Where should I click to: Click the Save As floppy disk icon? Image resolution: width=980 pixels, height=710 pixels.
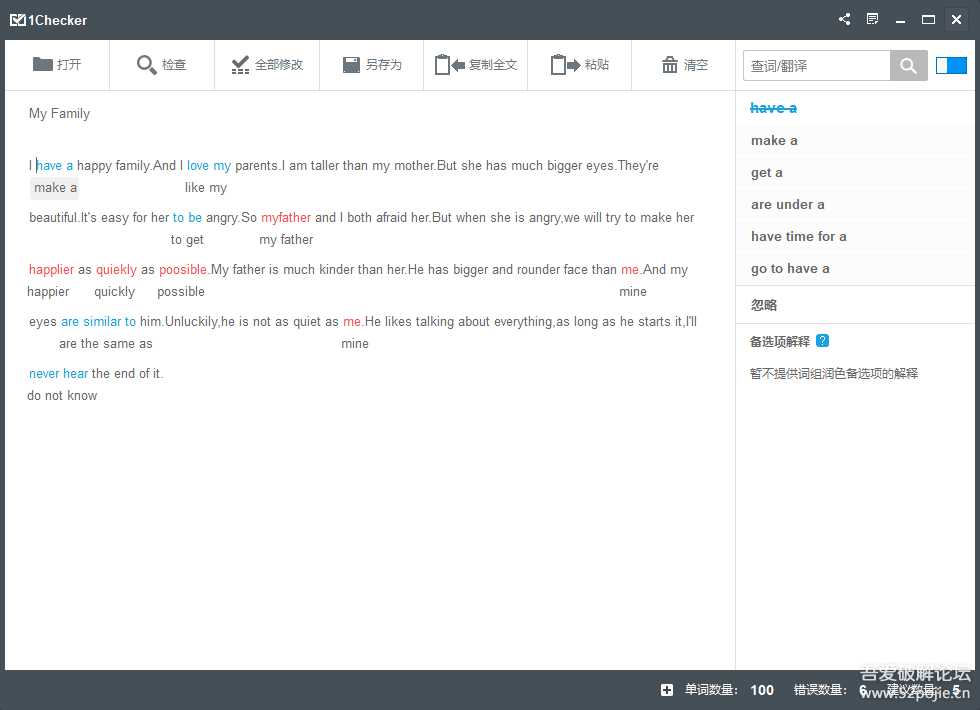point(351,65)
